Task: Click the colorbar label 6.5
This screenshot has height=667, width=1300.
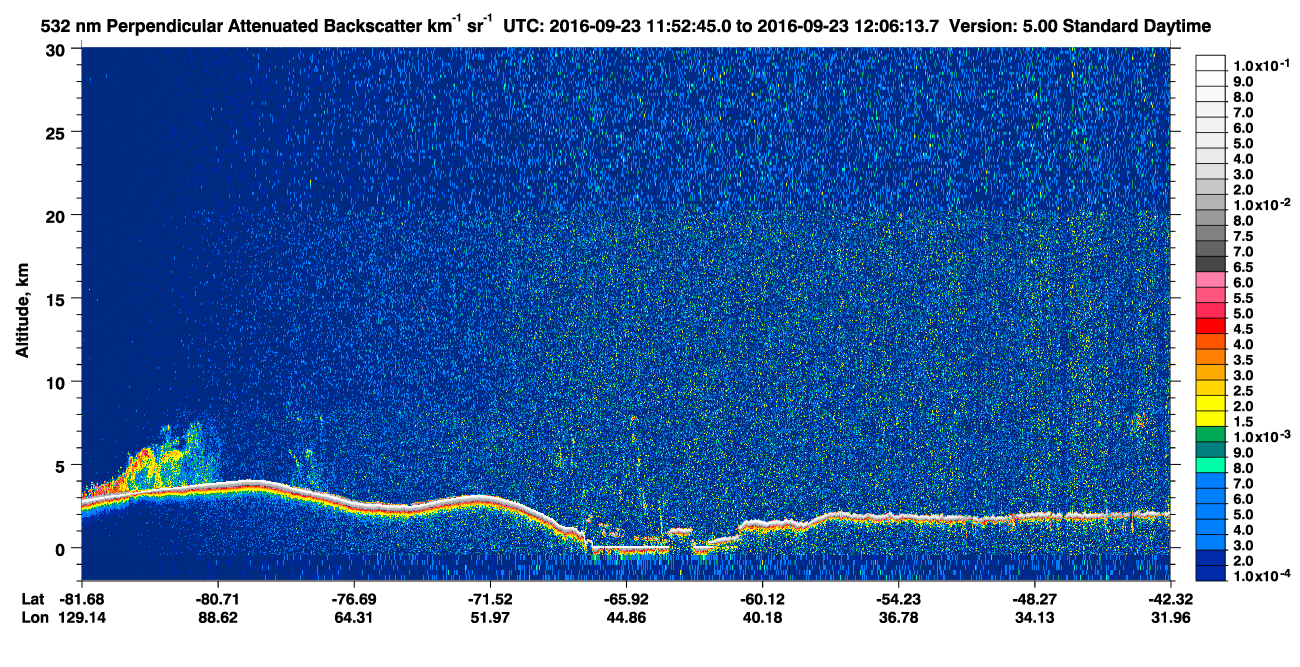Action: click(x=1243, y=266)
